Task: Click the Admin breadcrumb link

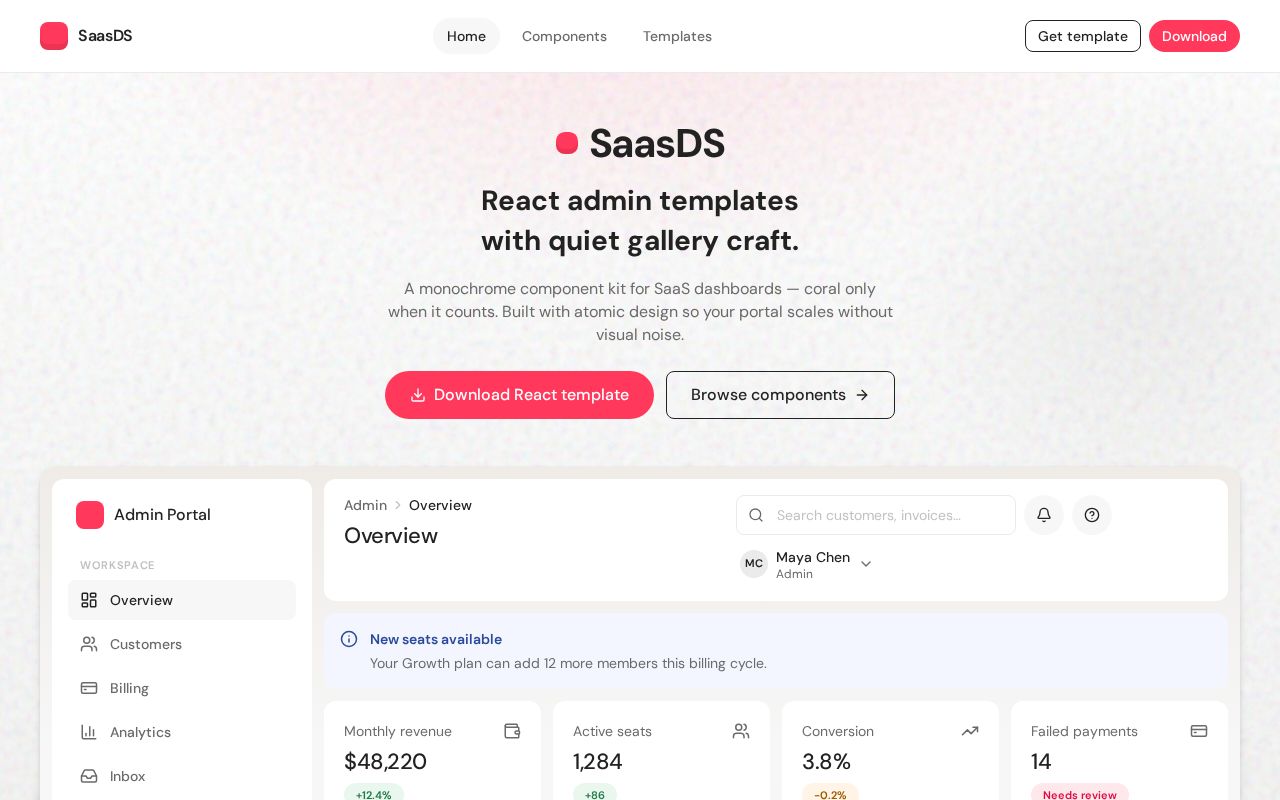Action: pos(365,506)
